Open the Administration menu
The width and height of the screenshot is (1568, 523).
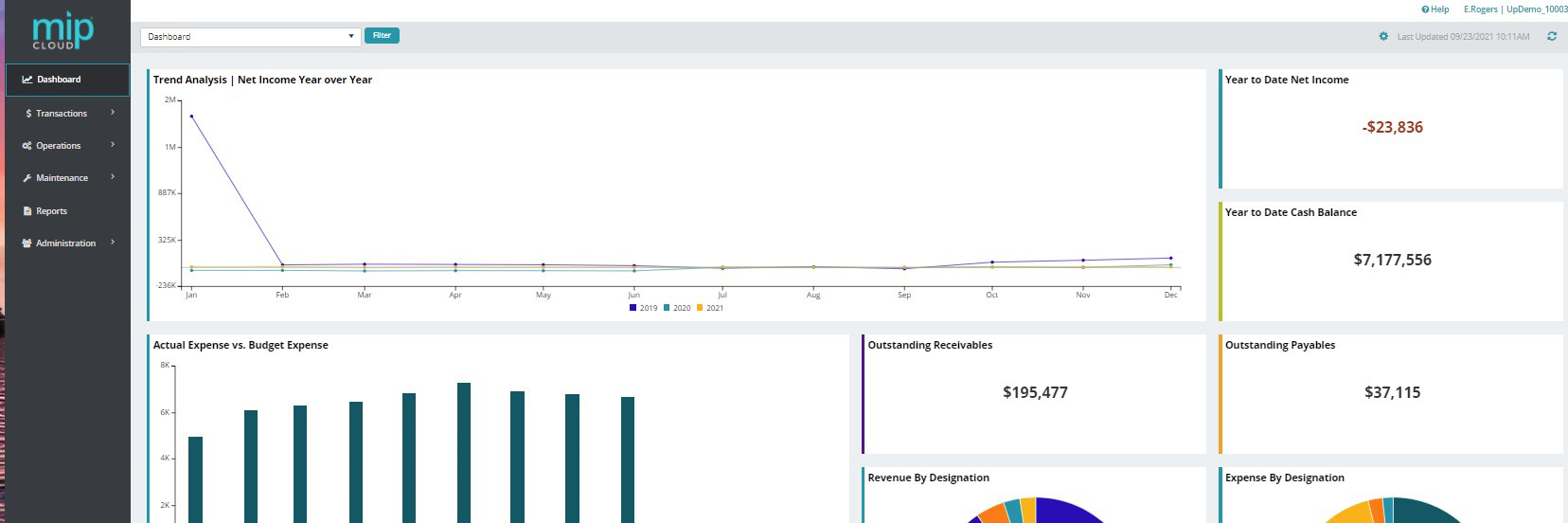pos(67,243)
